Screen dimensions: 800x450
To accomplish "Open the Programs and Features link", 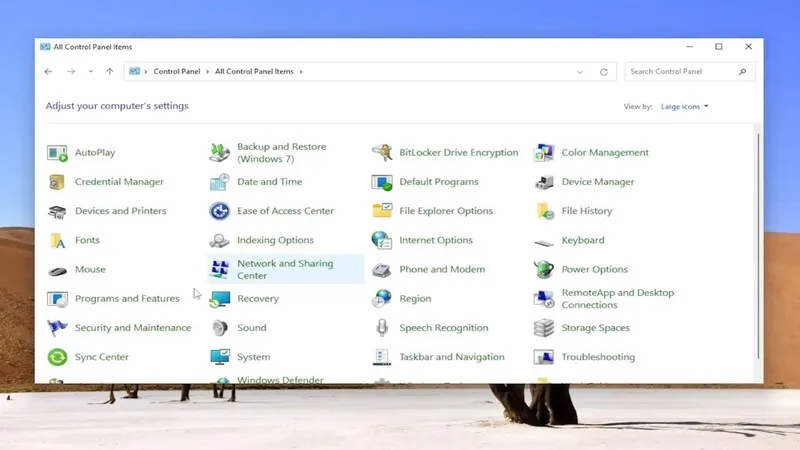I will (127, 299).
